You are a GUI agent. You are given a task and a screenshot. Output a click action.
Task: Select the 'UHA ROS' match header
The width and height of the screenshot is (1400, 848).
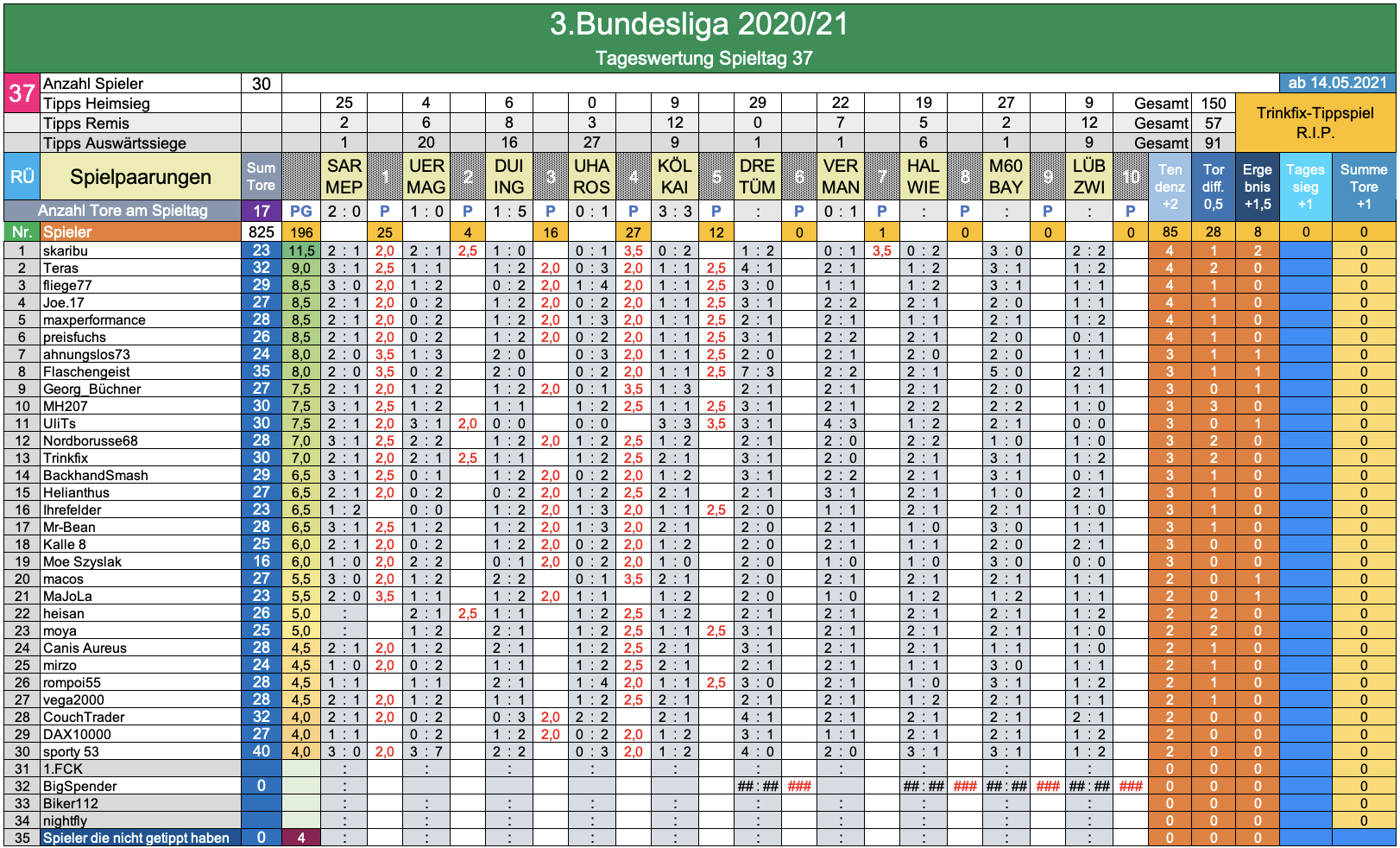[x=592, y=176]
